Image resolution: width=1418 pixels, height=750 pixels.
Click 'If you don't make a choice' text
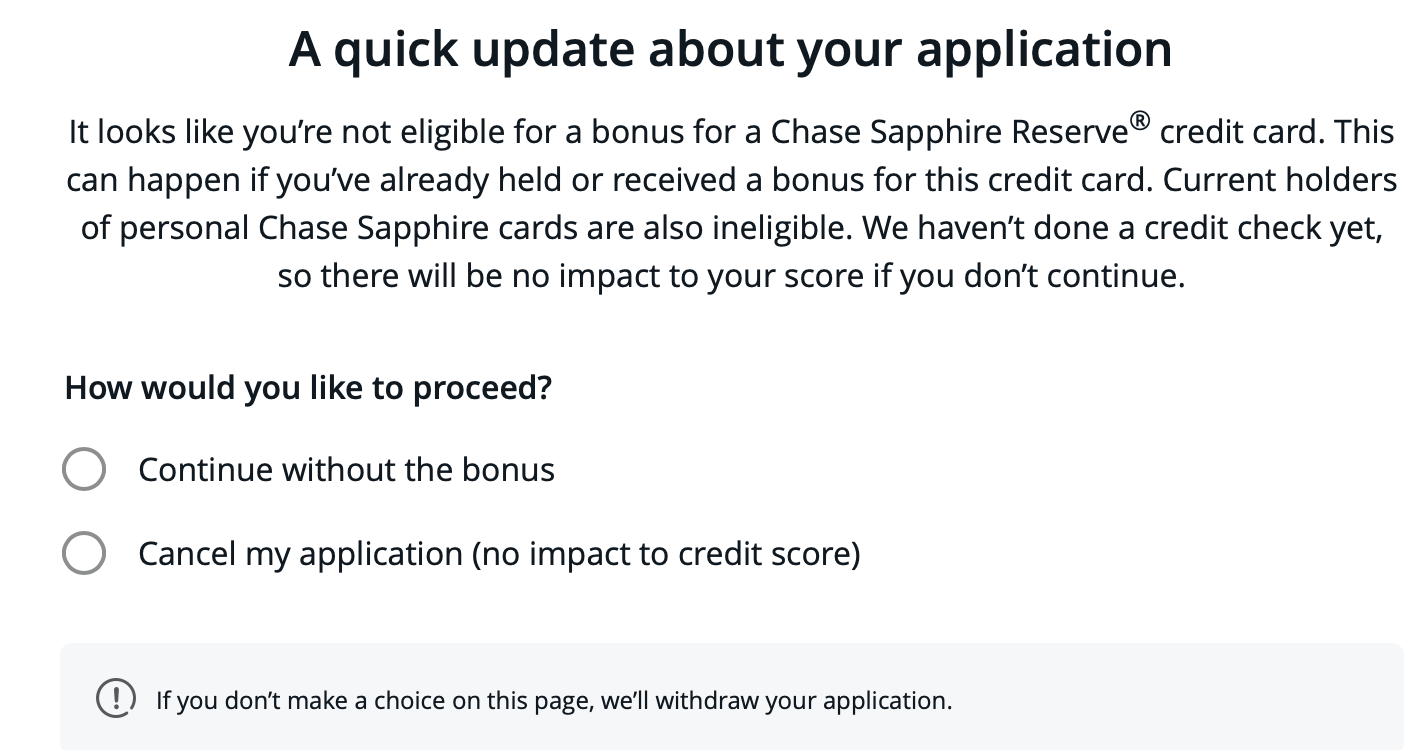(x=300, y=700)
